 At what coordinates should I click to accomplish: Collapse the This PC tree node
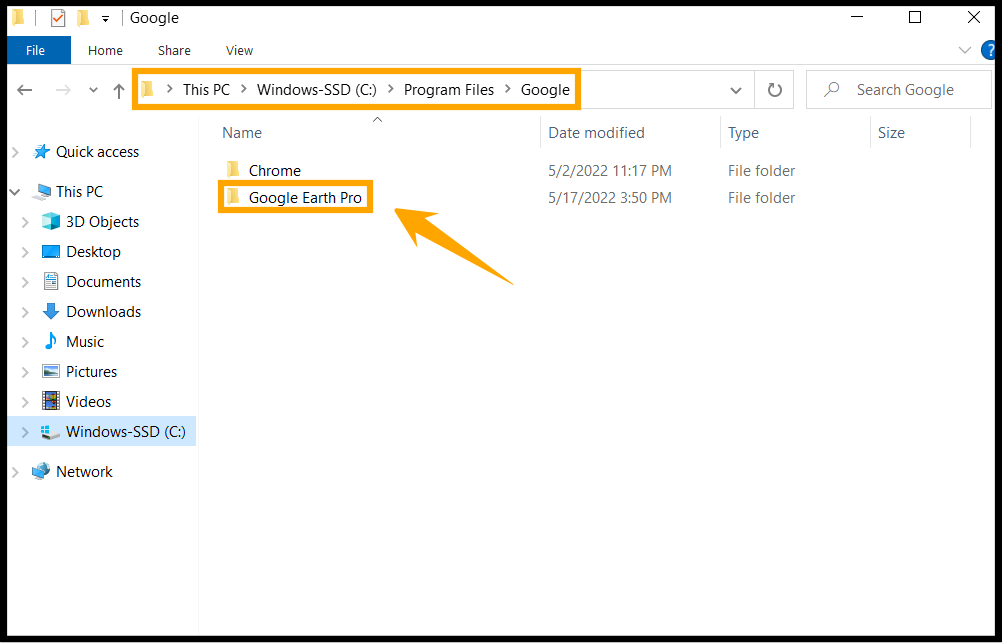(15, 192)
